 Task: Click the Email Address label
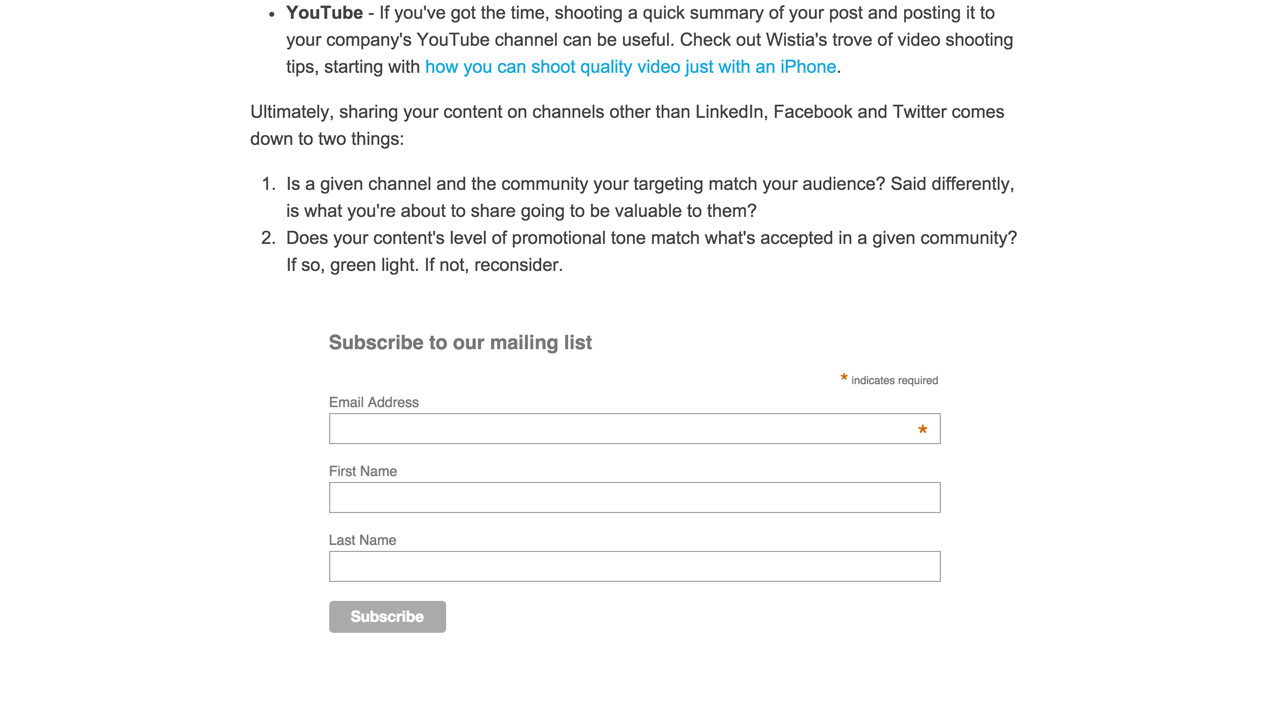pyautogui.click(x=374, y=402)
